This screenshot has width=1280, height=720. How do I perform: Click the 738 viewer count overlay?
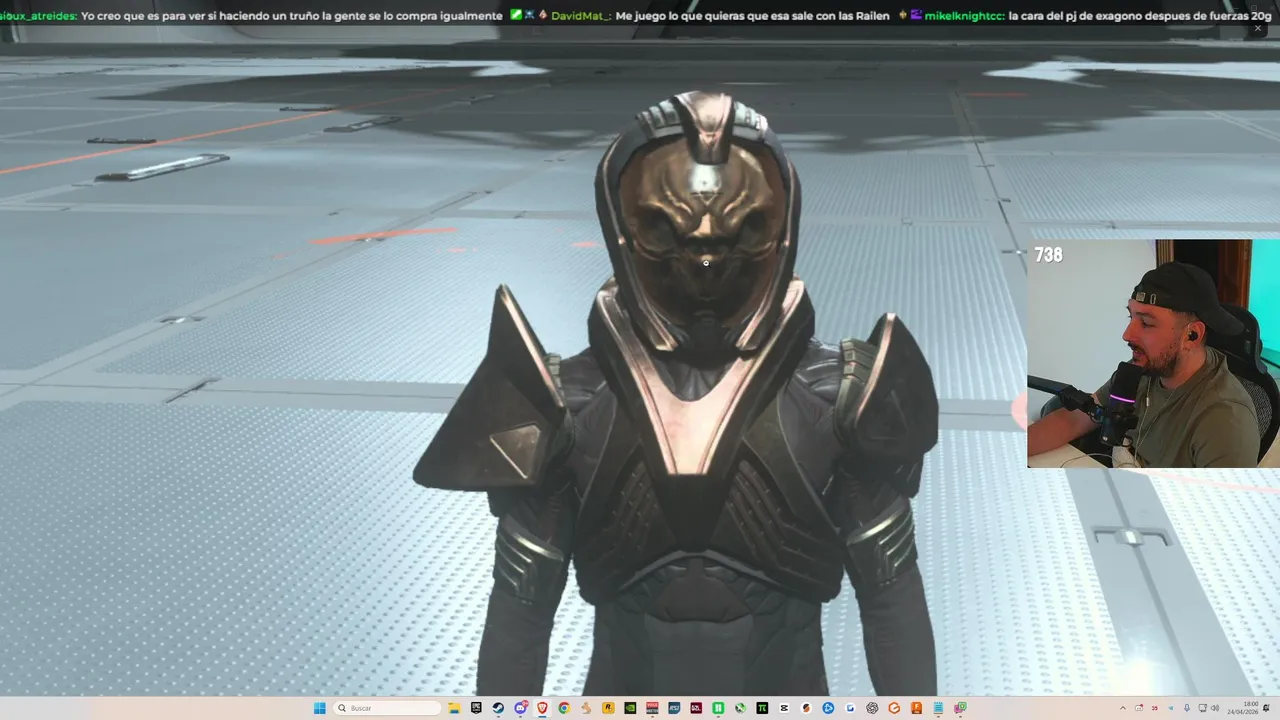click(x=1048, y=255)
